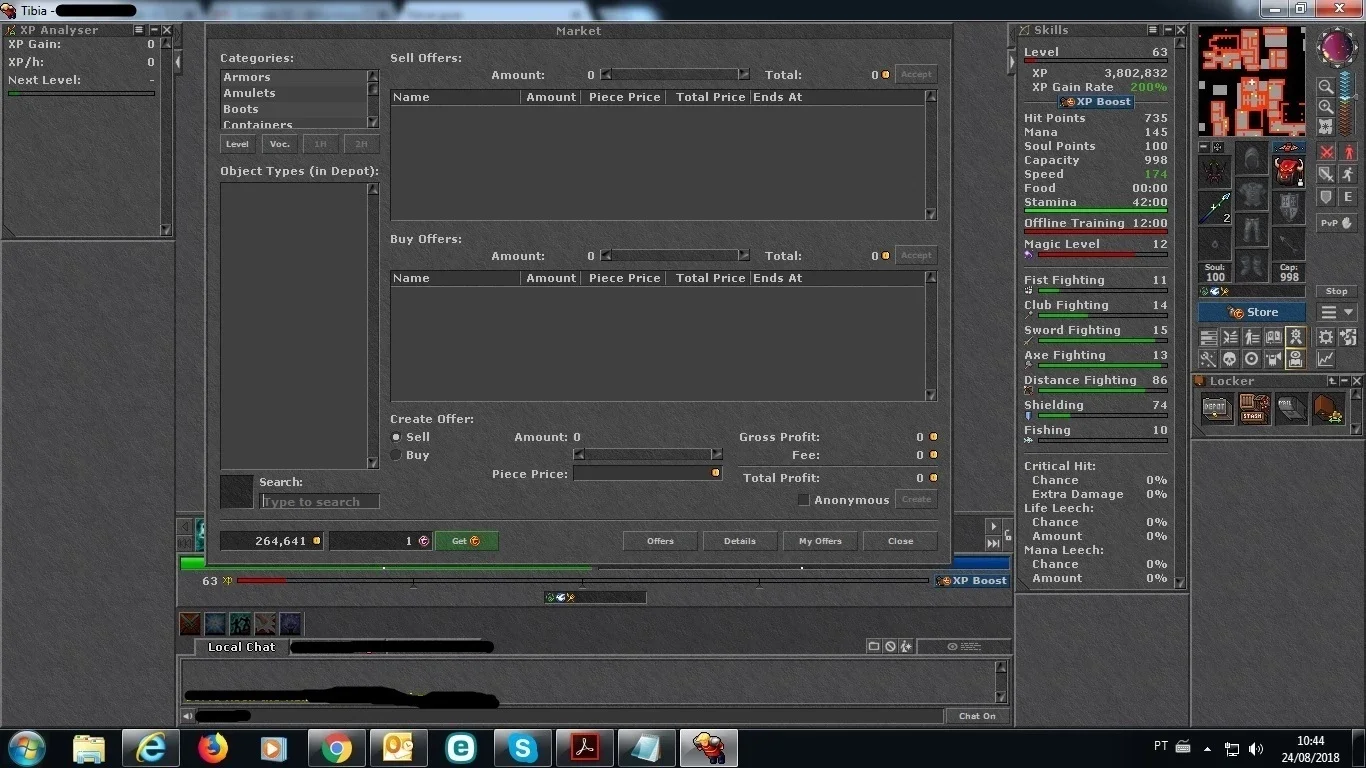Toggle the 2H filter button
The image size is (1366, 768).
tap(361, 144)
